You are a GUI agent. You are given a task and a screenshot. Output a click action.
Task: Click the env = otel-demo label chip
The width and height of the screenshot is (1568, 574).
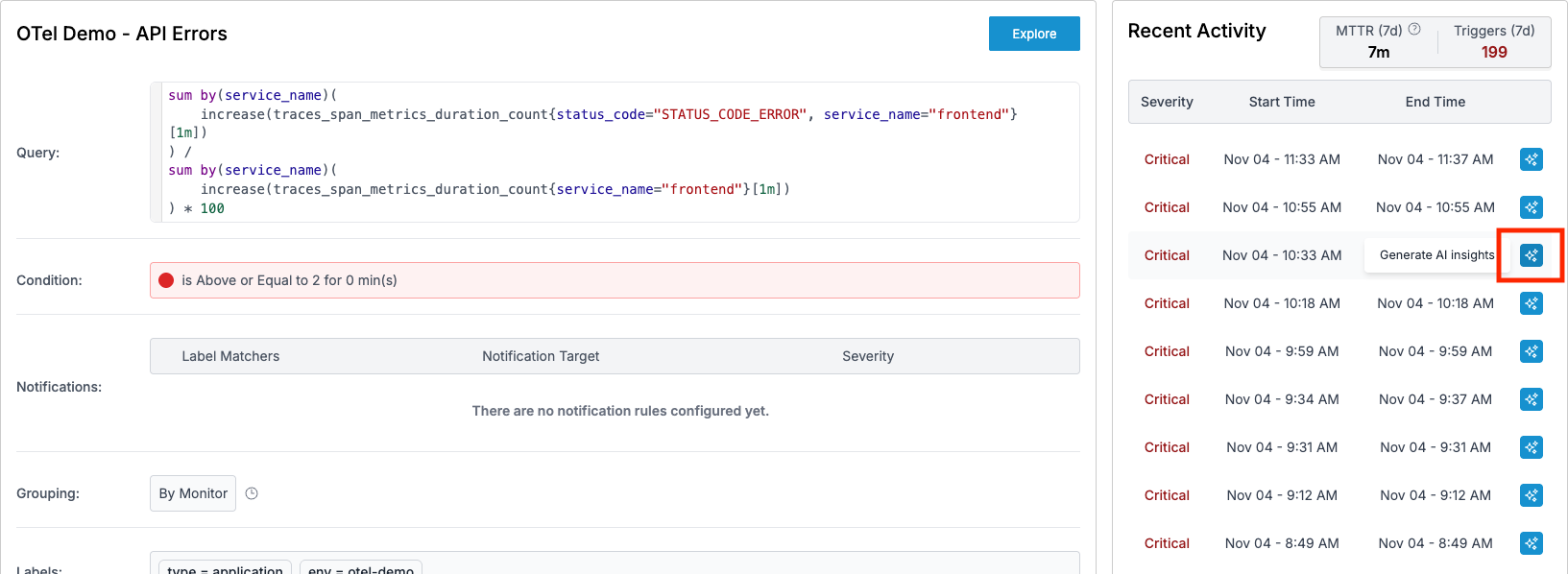coord(361,568)
